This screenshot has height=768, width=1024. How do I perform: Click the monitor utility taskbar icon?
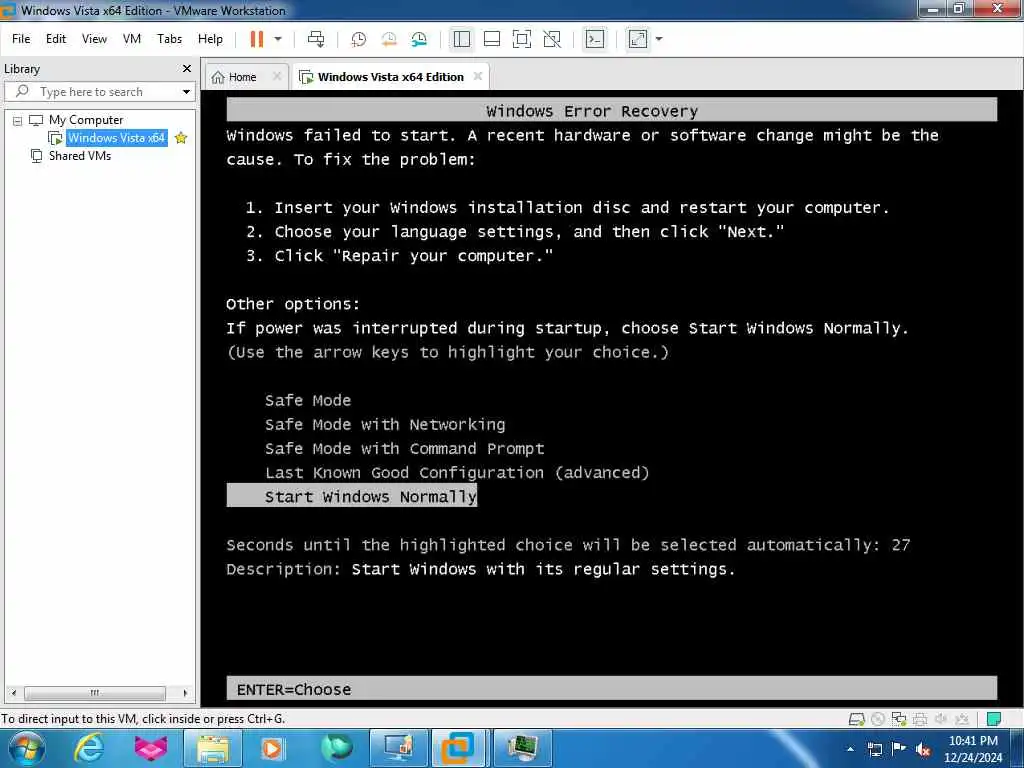click(x=398, y=748)
